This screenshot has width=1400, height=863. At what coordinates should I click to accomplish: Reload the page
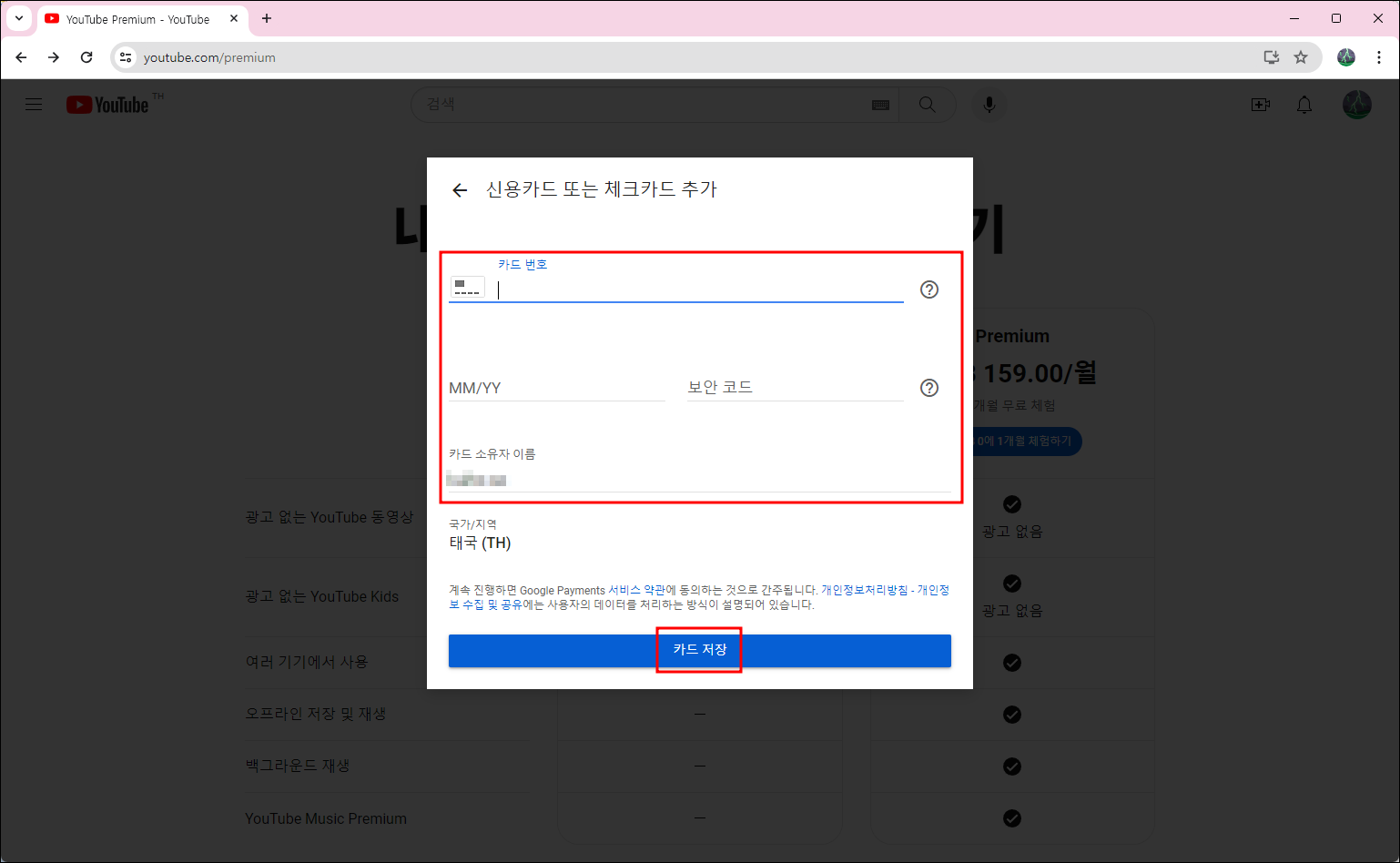click(x=86, y=57)
